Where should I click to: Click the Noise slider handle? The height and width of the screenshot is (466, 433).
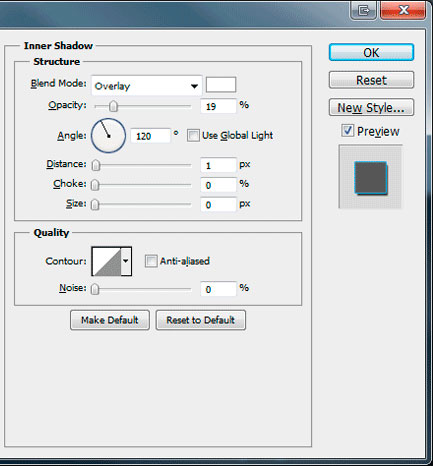click(x=95, y=289)
